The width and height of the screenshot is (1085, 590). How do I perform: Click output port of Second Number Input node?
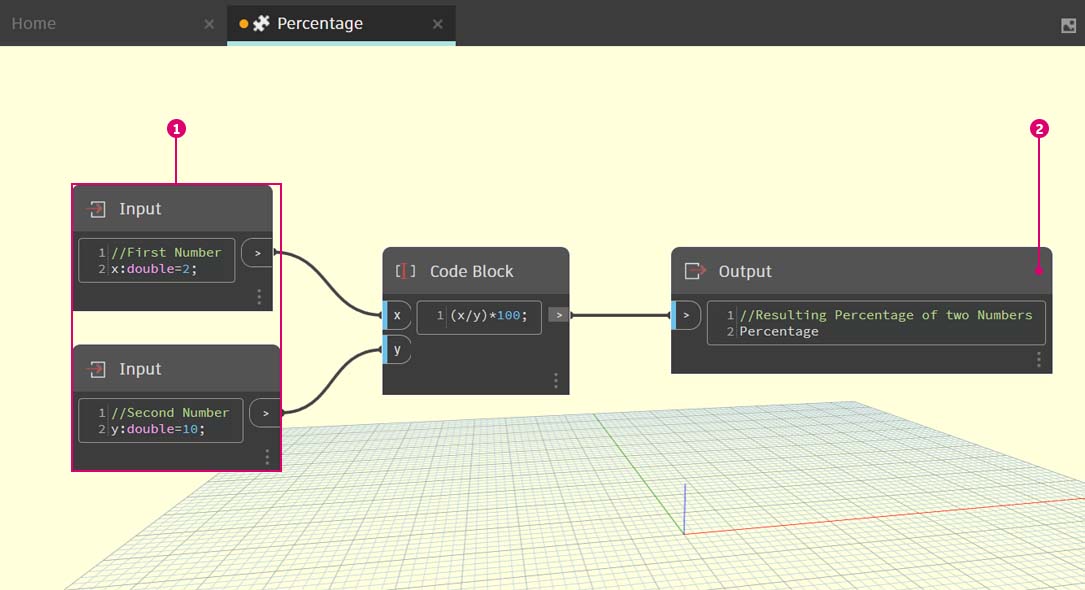[x=265, y=413]
